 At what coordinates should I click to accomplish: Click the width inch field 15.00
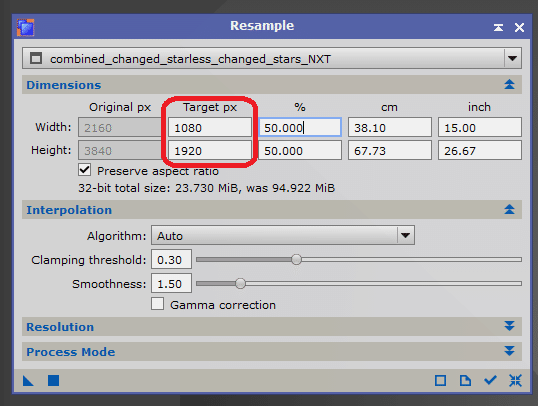click(480, 128)
